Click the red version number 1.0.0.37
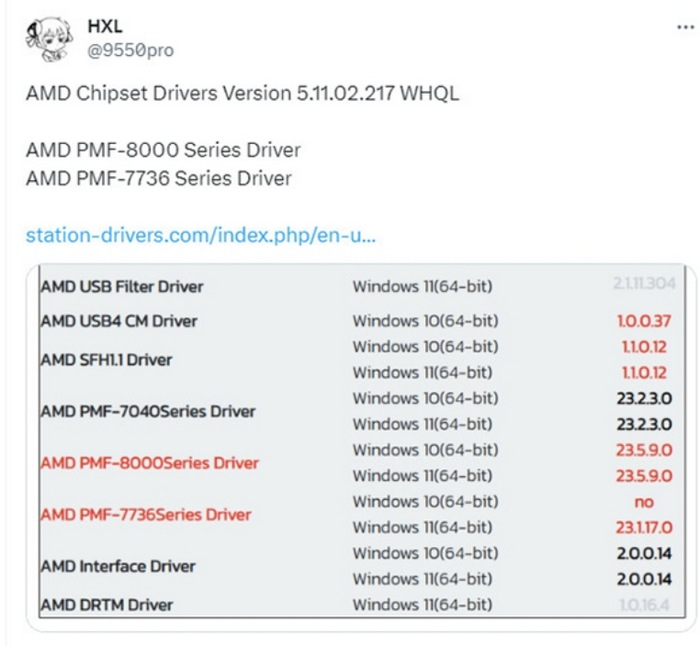Viewport: 700px width, 646px height. pos(643,321)
